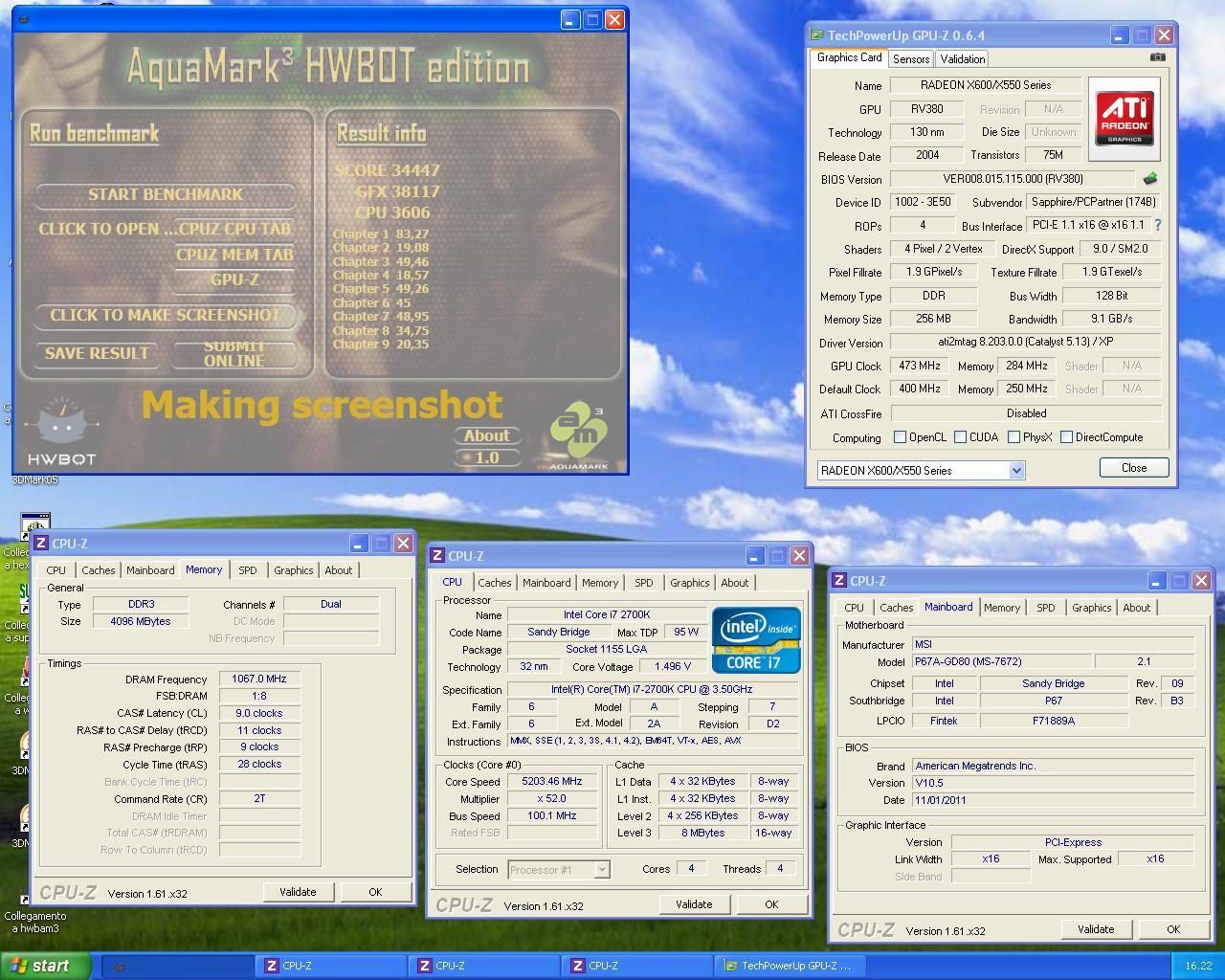1225x980 pixels.
Task: Click the AquaMark taskbar button
Action: click(x=178, y=966)
